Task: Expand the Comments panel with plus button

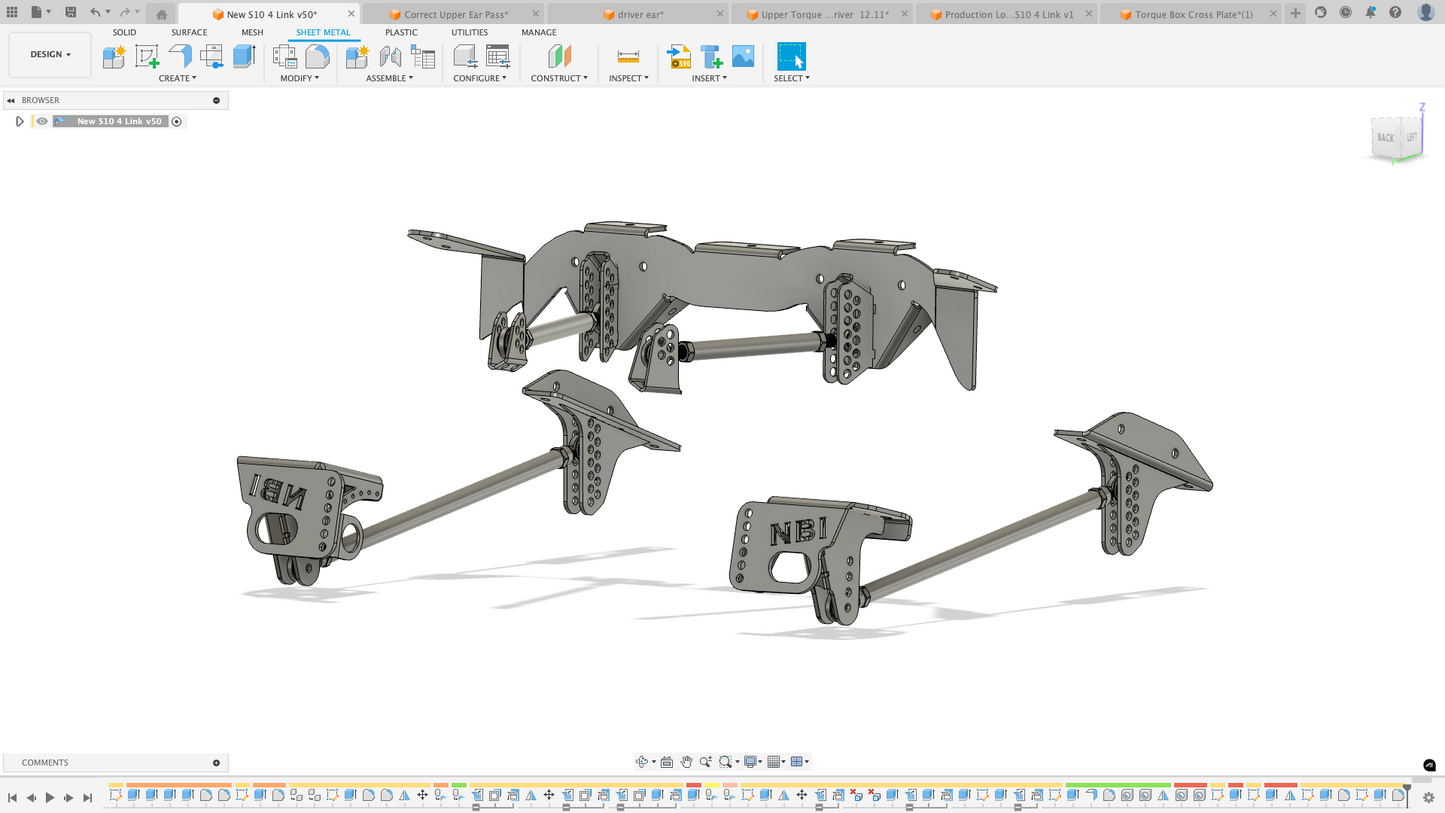Action: pyautogui.click(x=216, y=763)
